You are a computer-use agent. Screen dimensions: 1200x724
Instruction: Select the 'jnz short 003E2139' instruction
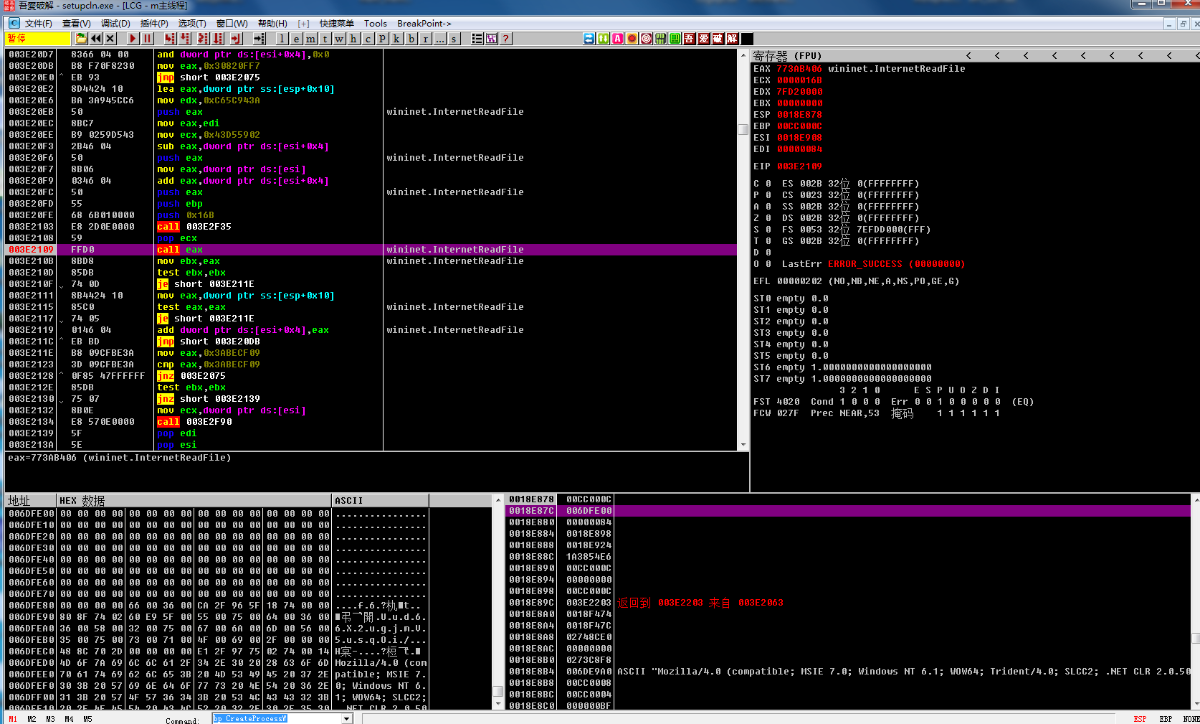click(208, 399)
